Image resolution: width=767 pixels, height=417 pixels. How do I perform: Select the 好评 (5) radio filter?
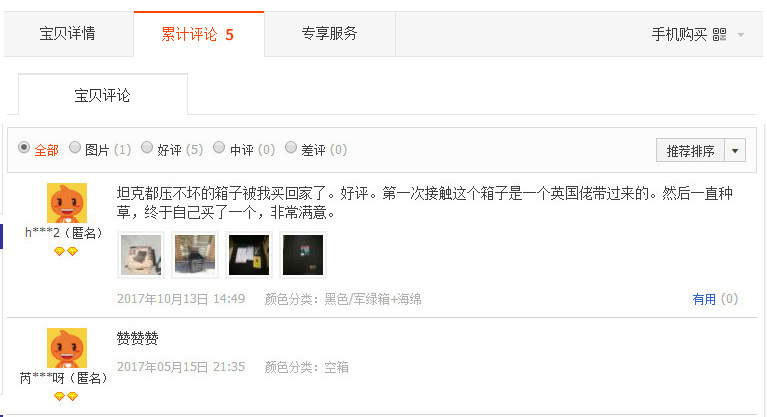[x=147, y=147]
